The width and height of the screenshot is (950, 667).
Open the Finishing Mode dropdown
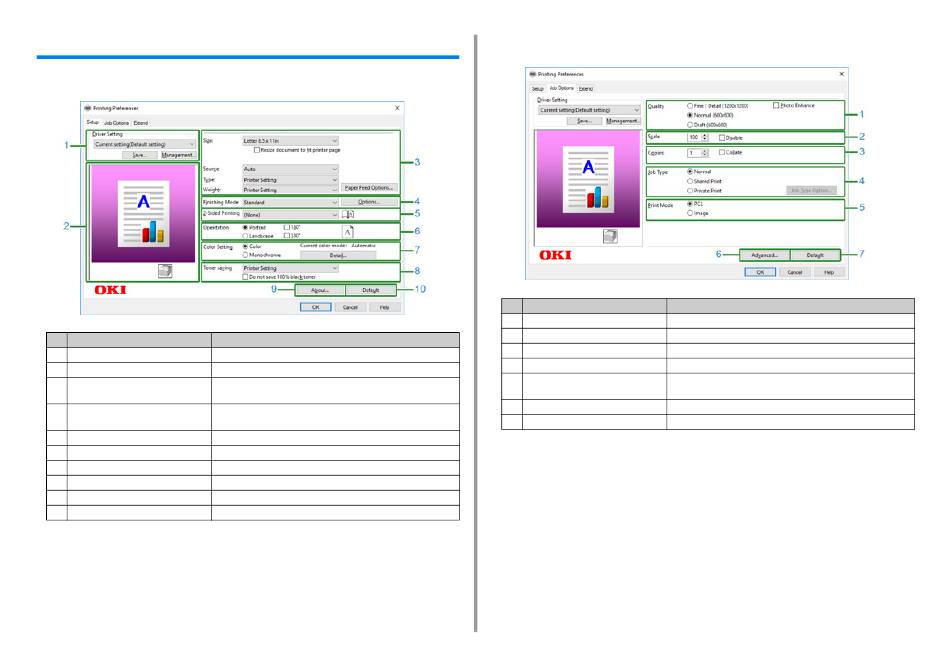click(x=290, y=202)
